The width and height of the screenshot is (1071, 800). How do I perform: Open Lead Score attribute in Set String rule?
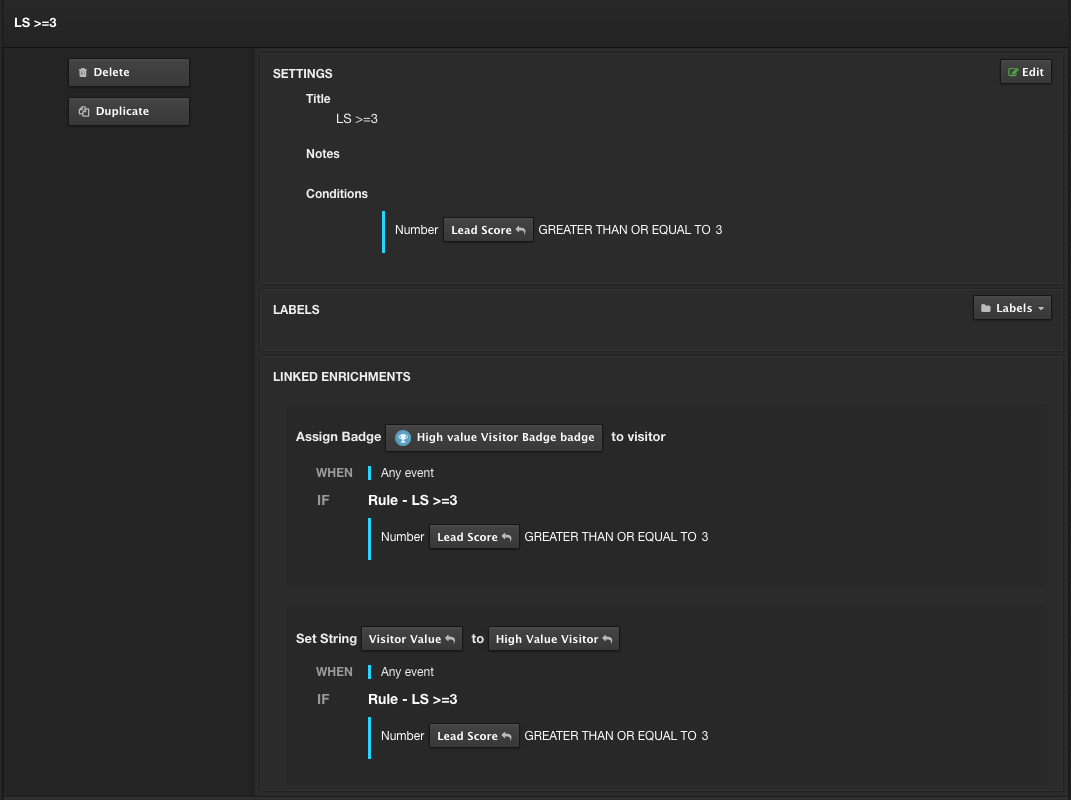(x=474, y=736)
